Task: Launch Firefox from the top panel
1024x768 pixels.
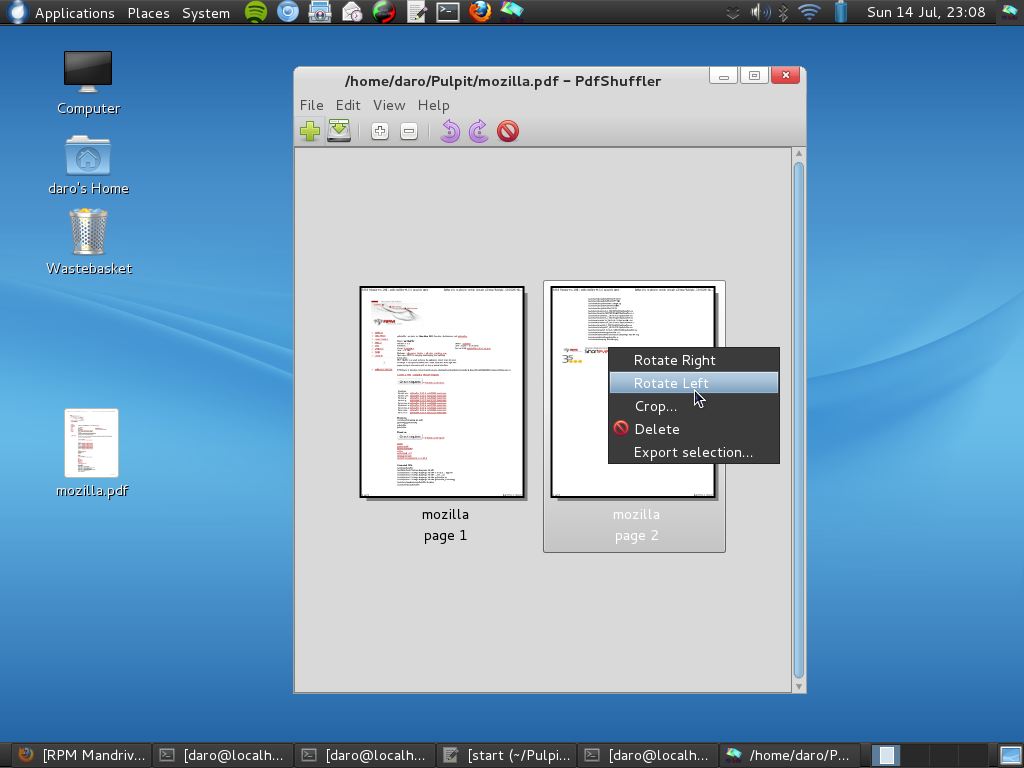Action: pyautogui.click(x=481, y=13)
